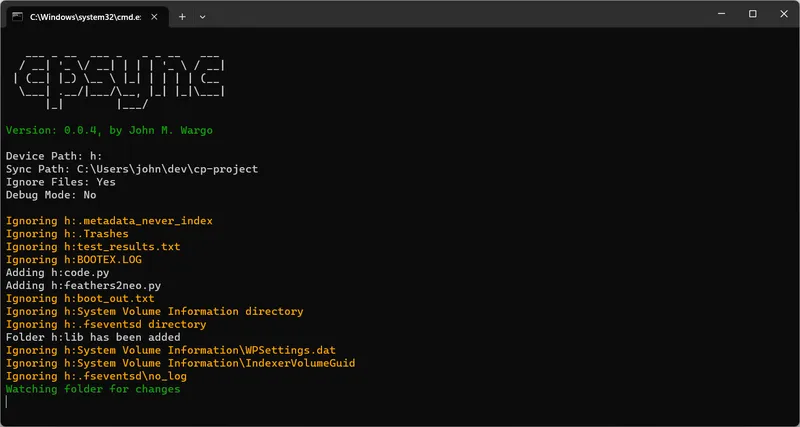The width and height of the screenshot is (800, 427).
Task: Click 'Ignoring h:BOOTEX.LOG' line
Action: 73,260
